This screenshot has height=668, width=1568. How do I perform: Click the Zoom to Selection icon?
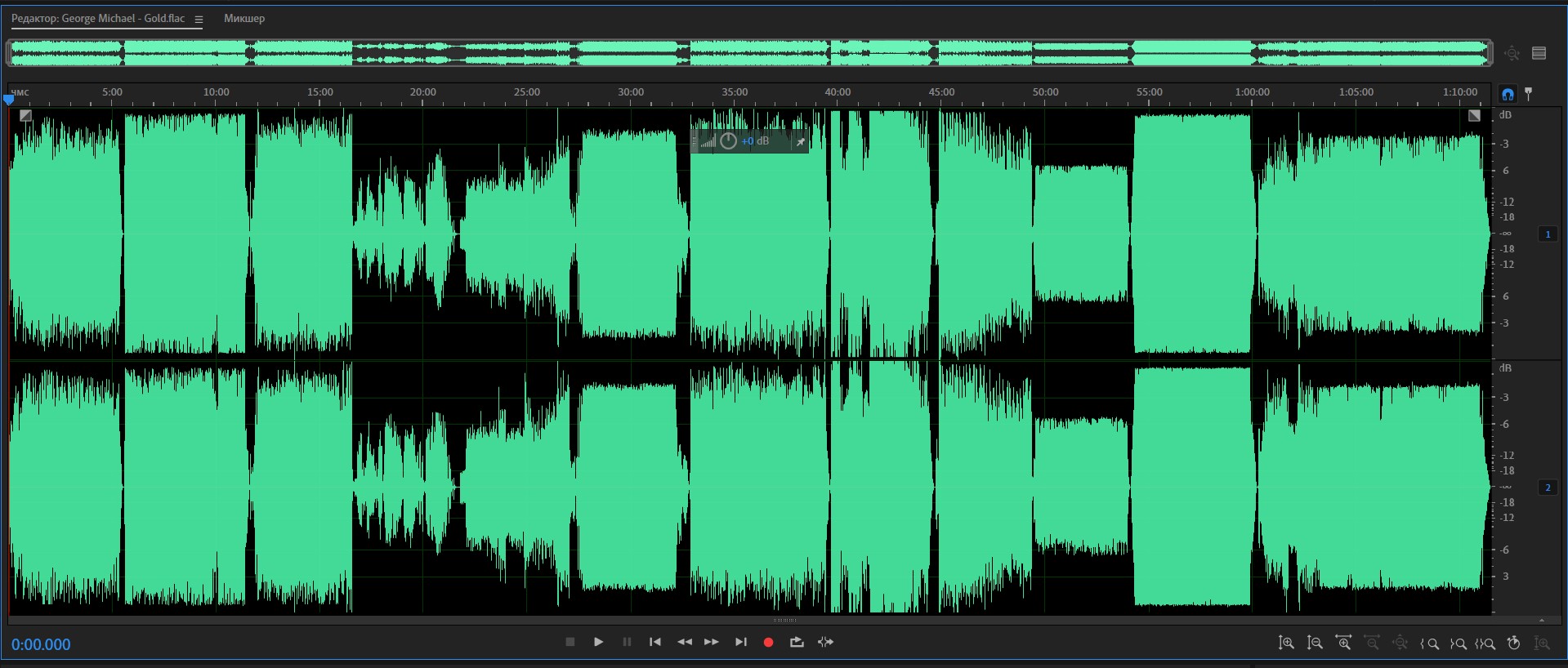(x=1485, y=644)
